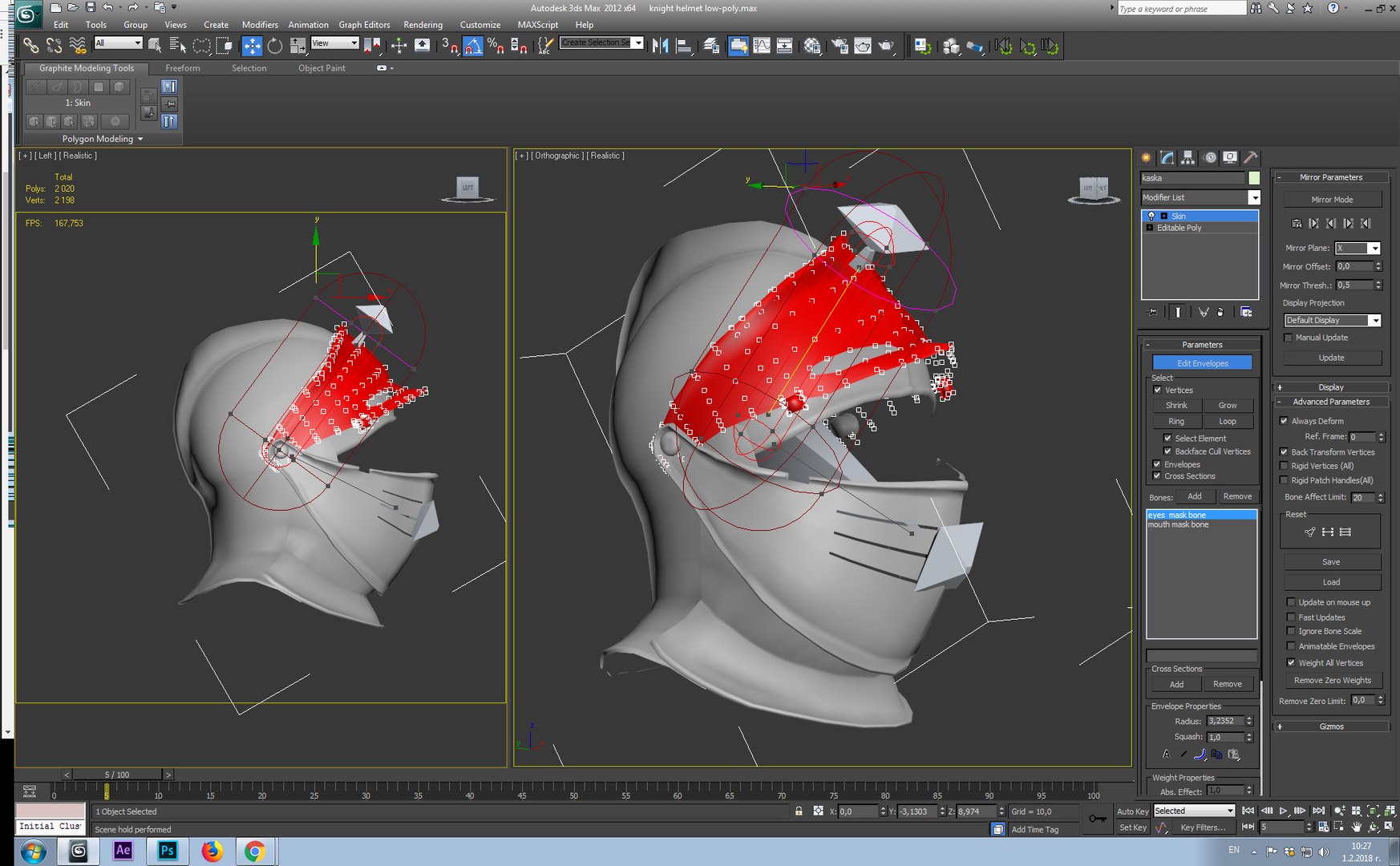1400x866 pixels.
Task: Launch Photoshop from the Windows taskbar
Action: coord(168,851)
